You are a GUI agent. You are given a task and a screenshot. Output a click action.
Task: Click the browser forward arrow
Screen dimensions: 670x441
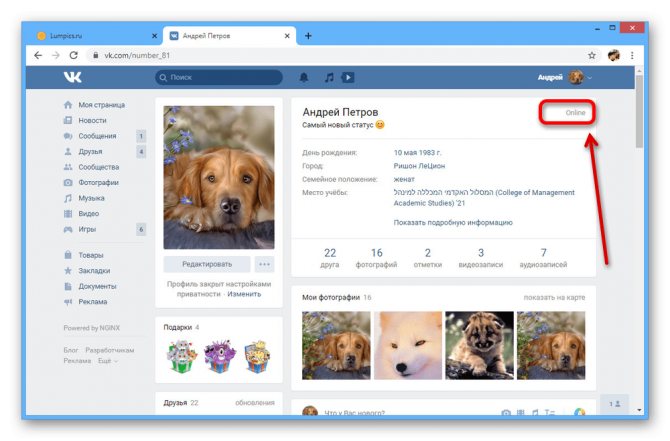point(56,55)
